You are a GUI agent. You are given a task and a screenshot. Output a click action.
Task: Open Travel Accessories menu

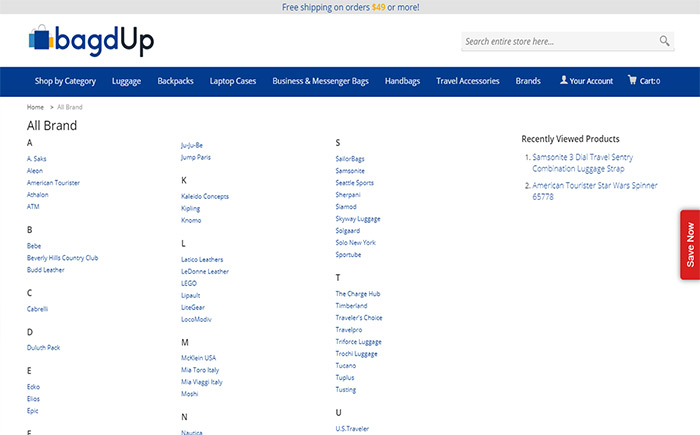[467, 81]
